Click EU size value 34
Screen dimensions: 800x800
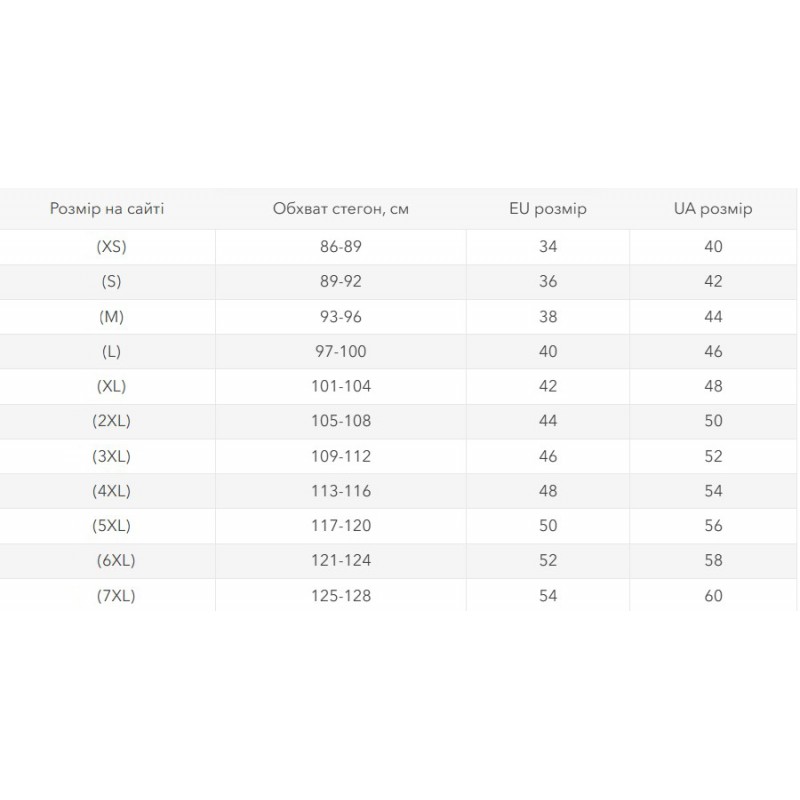coord(548,247)
